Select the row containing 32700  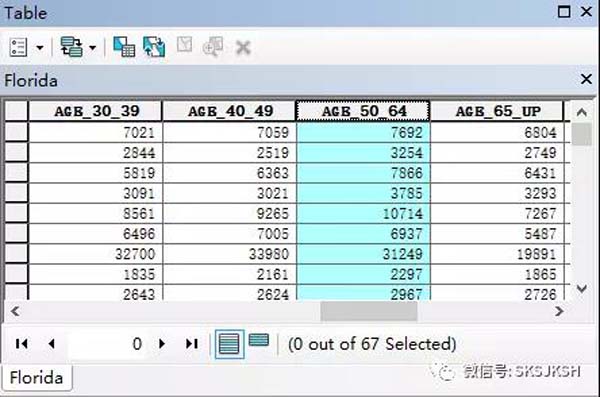(16, 254)
